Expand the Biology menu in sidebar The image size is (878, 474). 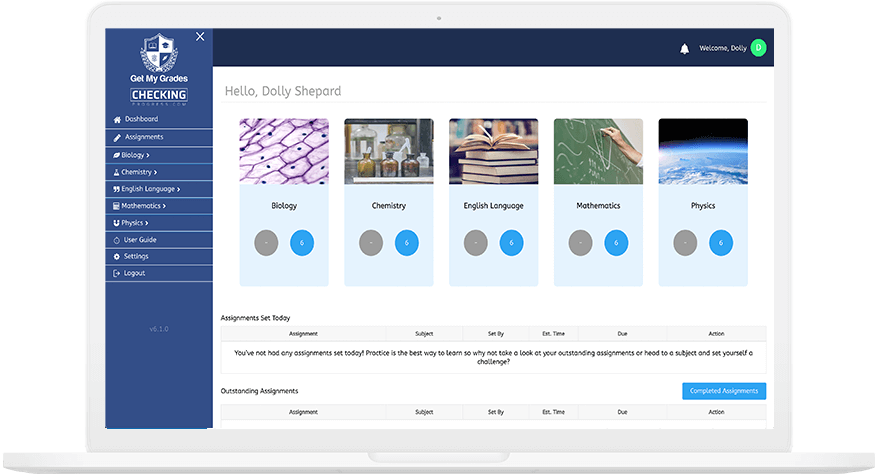pos(134,155)
